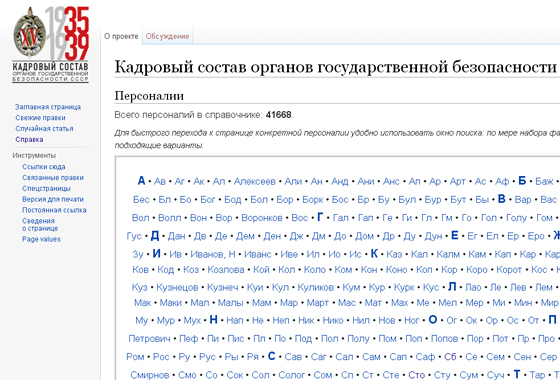This screenshot has height=380, width=560.
Task: Open 'Ссылки сюда' tool link
Action: pyautogui.click(x=44, y=167)
